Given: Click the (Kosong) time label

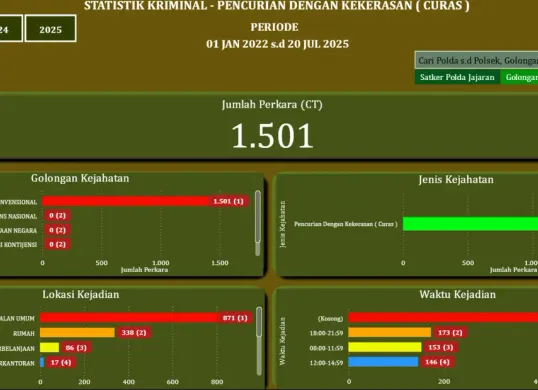Looking at the screenshot, I should pyautogui.click(x=330, y=319).
